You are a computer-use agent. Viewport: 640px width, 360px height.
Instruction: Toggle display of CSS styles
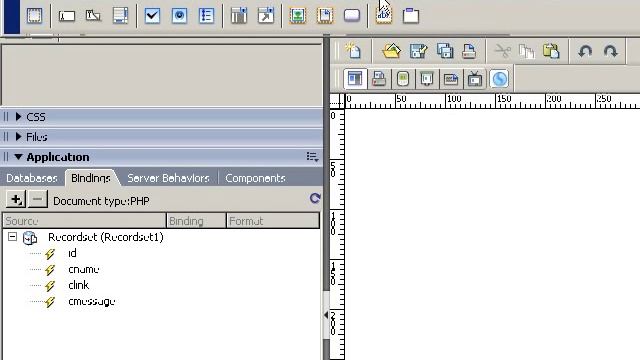pos(499,78)
